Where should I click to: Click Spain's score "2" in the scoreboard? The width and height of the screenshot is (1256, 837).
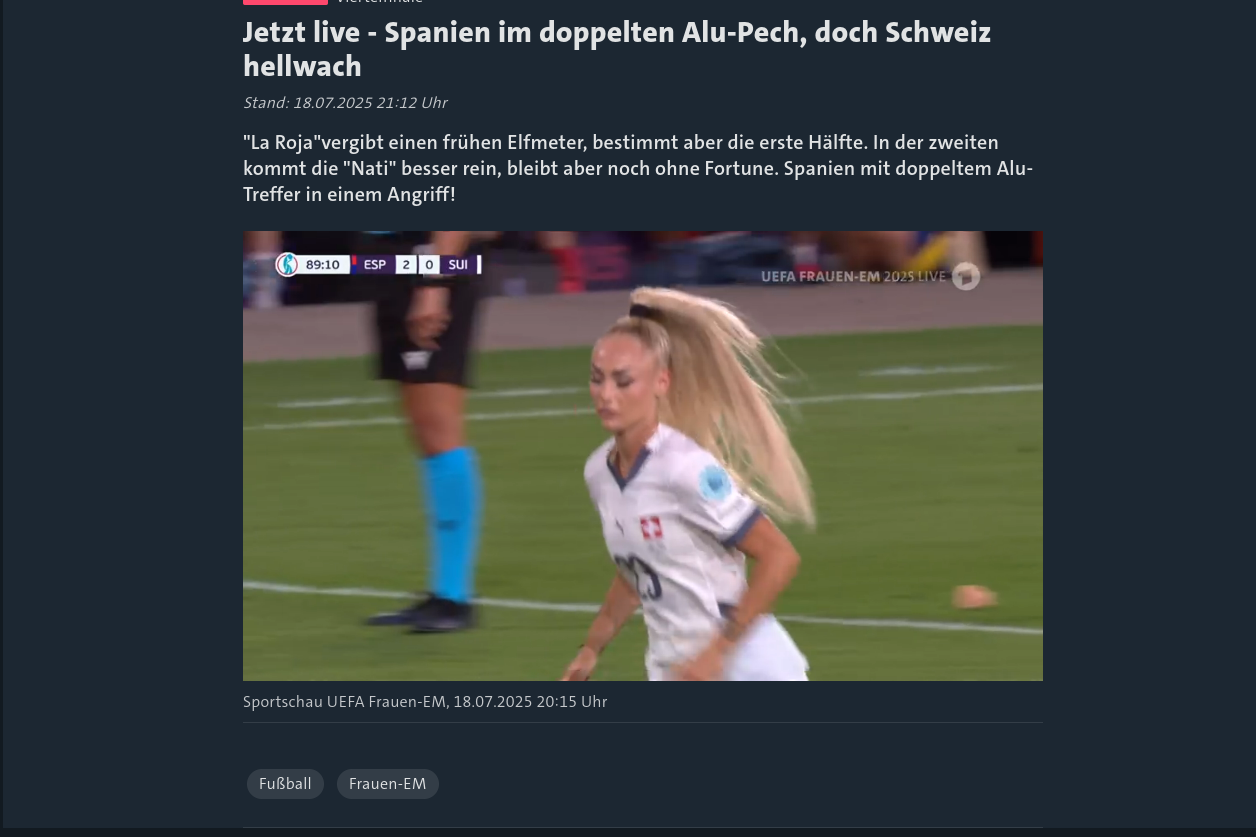pos(405,265)
